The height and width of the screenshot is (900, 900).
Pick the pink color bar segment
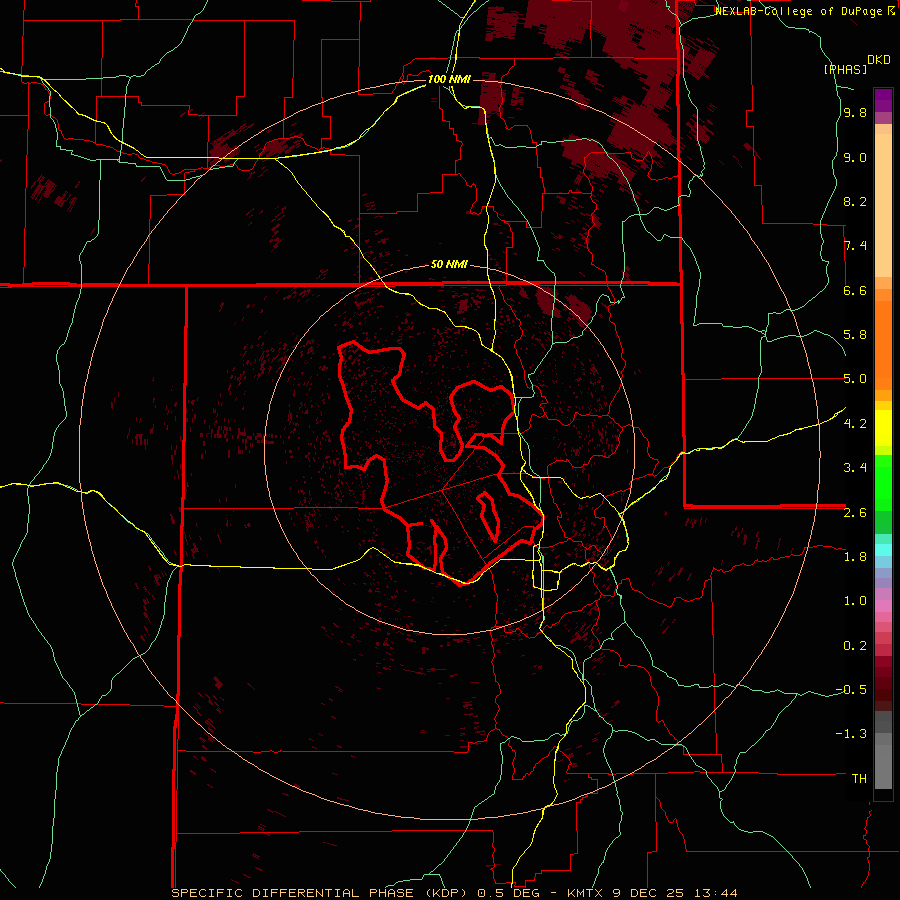point(883,606)
